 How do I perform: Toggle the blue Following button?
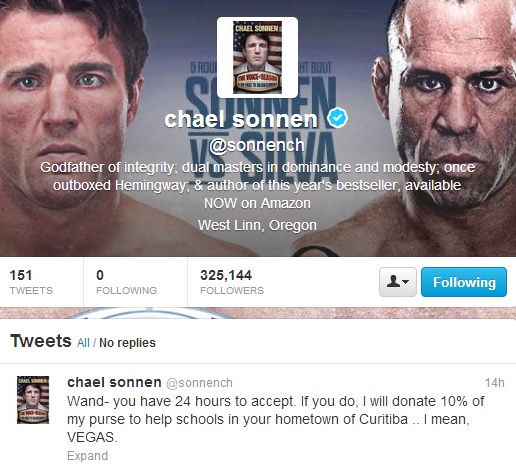[x=464, y=282]
